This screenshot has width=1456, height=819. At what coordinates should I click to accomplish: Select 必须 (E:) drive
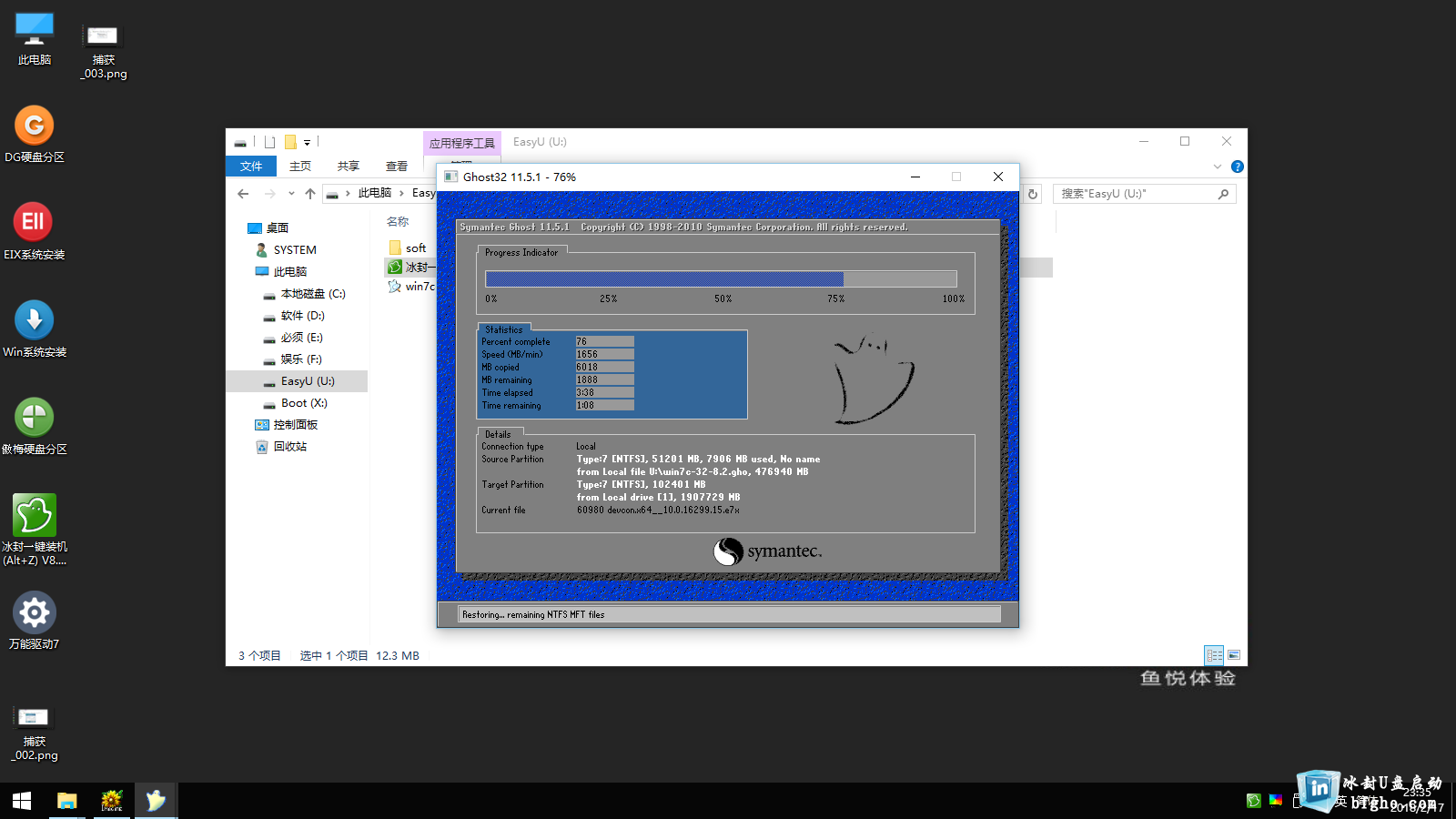pyautogui.click(x=292, y=338)
